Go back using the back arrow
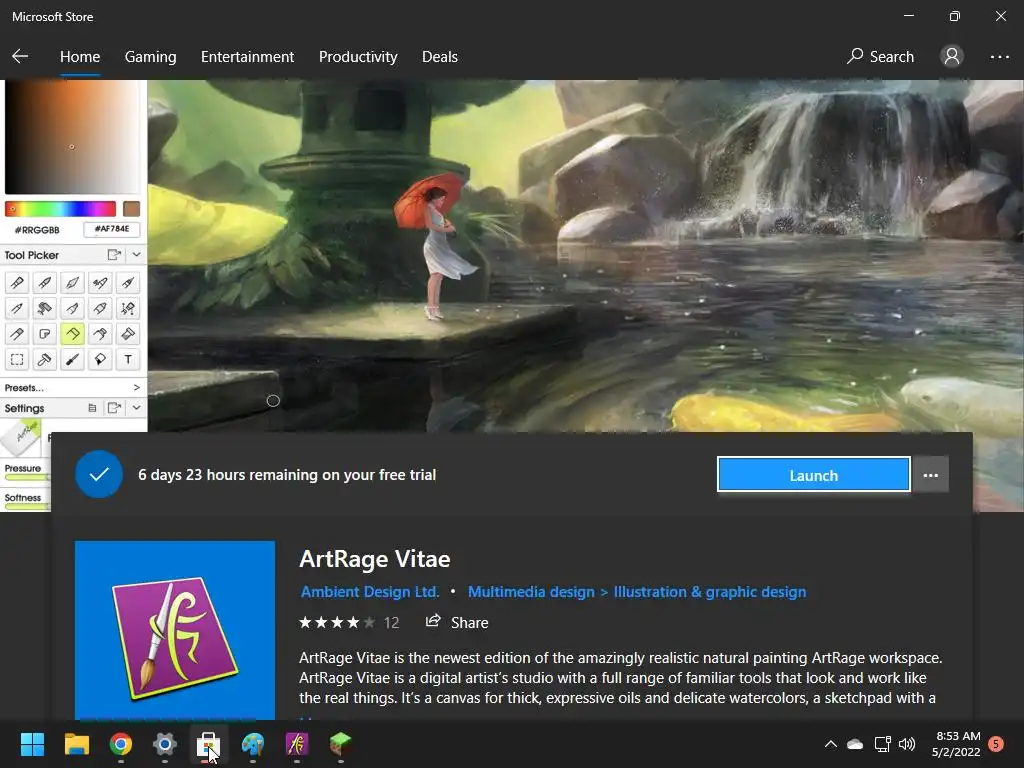This screenshot has height=768, width=1024. pyautogui.click(x=20, y=57)
